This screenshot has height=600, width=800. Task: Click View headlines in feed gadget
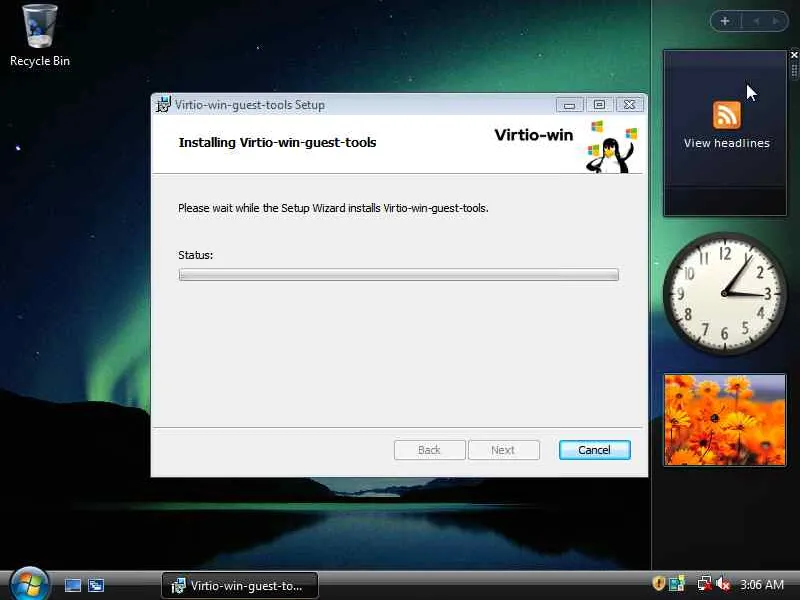(727, 143)
